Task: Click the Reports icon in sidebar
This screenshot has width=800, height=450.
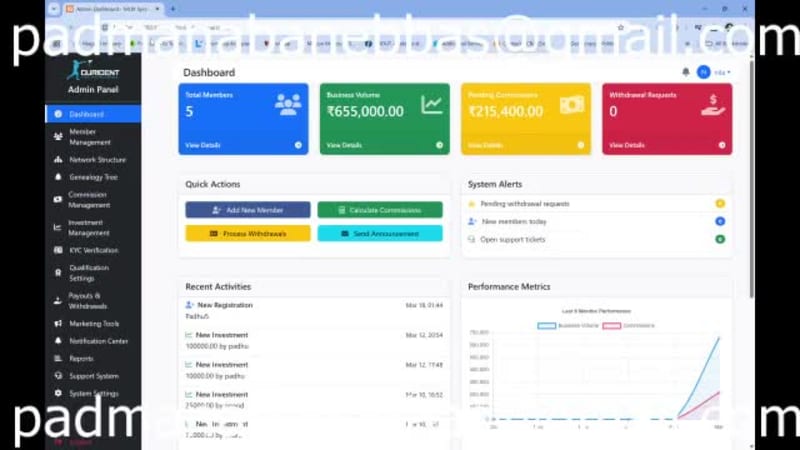Action: (58, 359)
